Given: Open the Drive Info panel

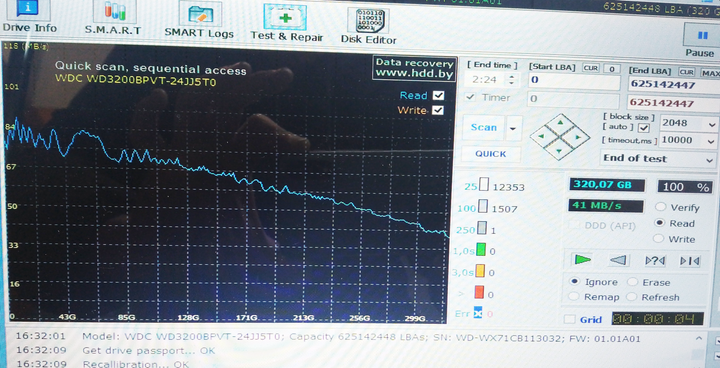Looking at the screenshot, I should [x=29, y=16].
